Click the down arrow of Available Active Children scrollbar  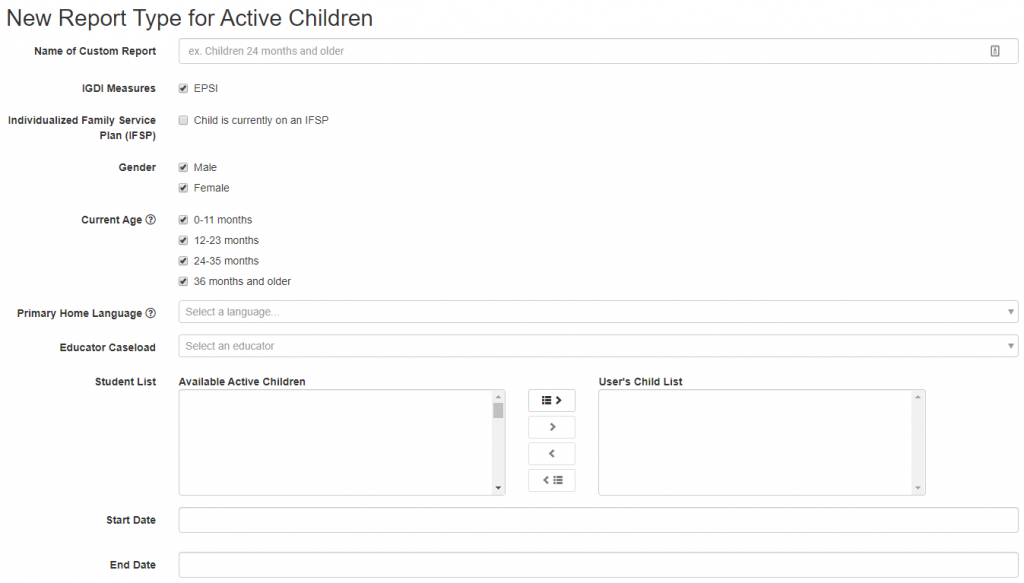[499, 488]
